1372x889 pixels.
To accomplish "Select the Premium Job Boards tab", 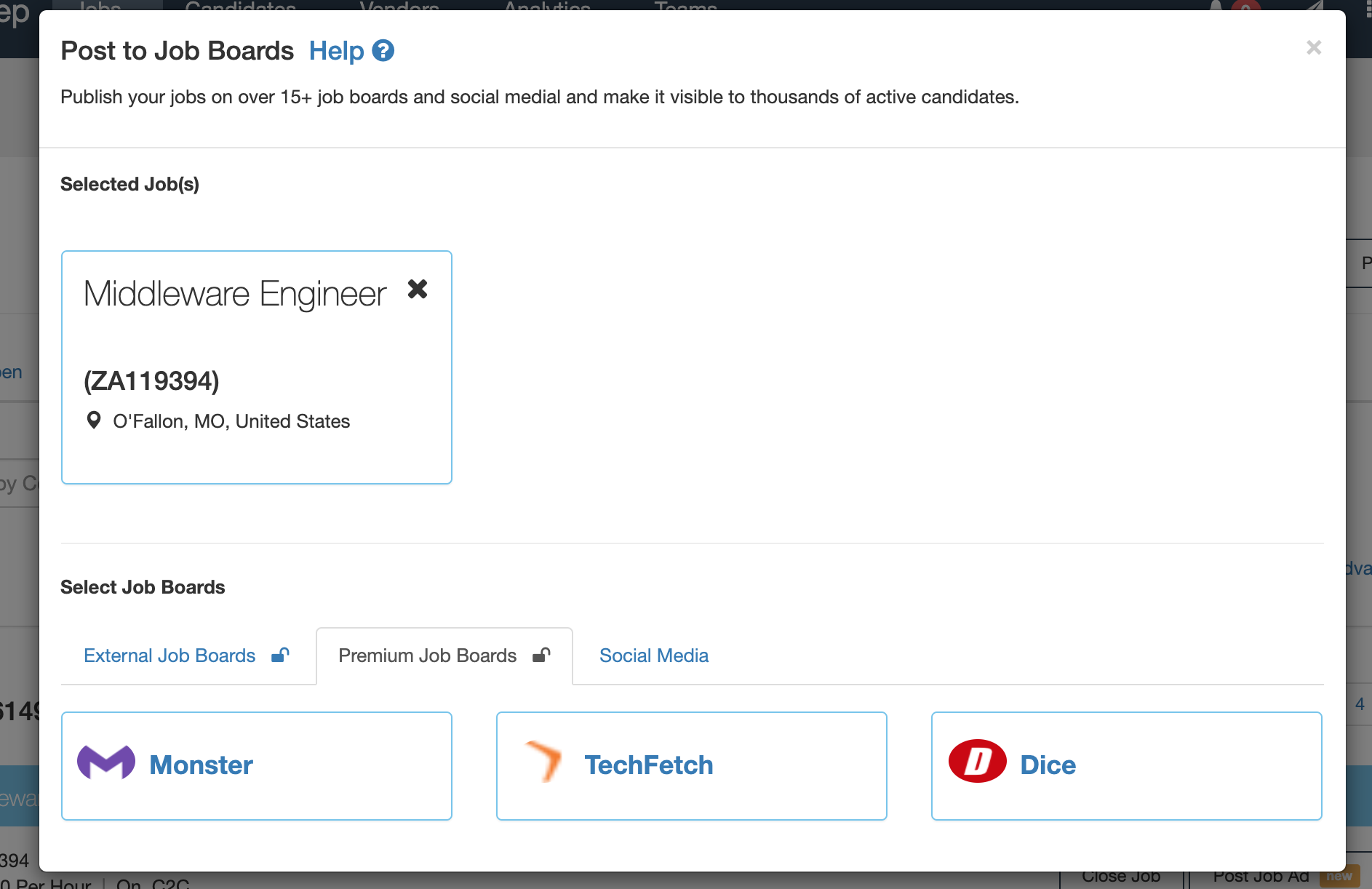I will click(444, 655).
